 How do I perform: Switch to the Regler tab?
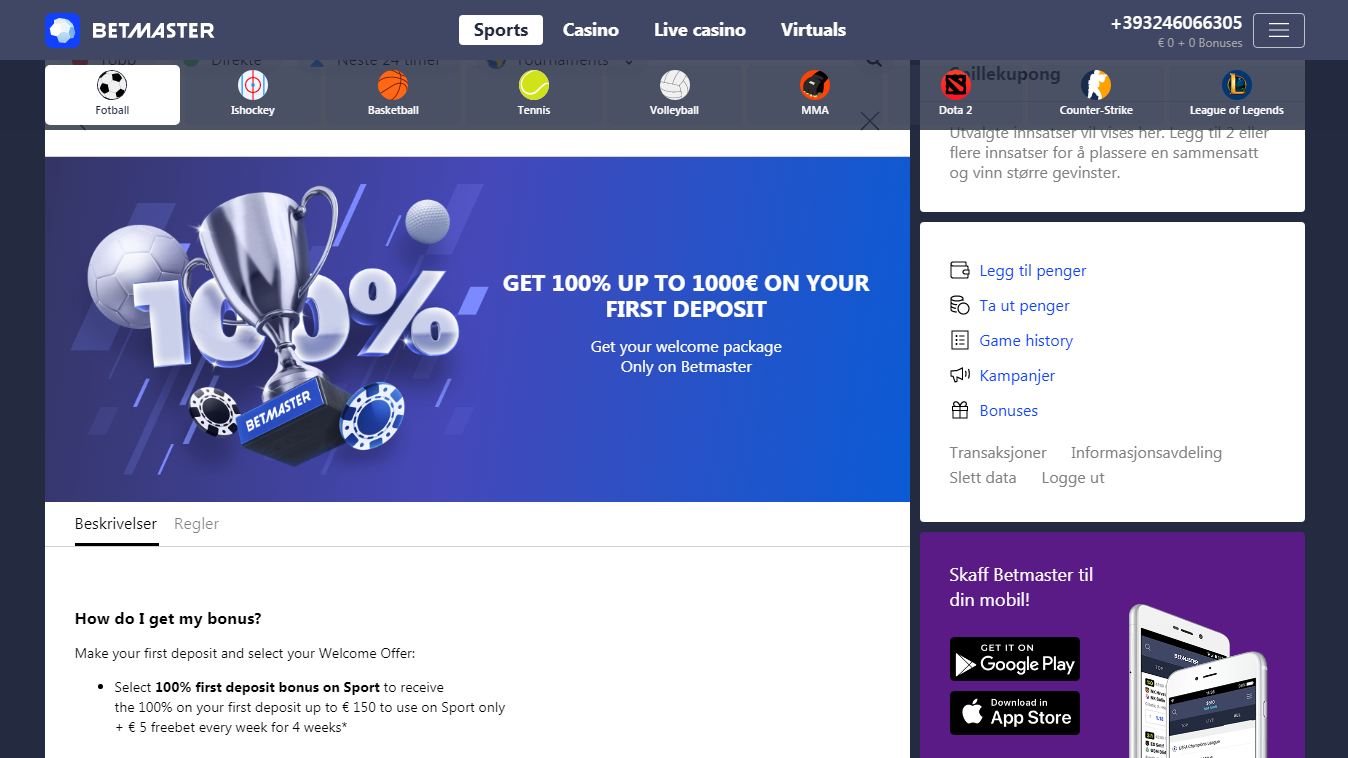(x=196, y=524)
